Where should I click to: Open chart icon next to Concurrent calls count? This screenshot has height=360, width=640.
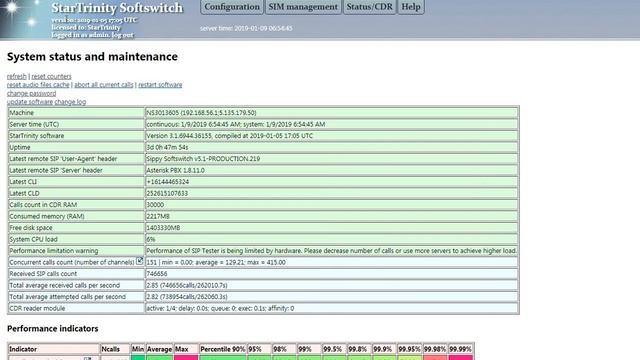140,261
